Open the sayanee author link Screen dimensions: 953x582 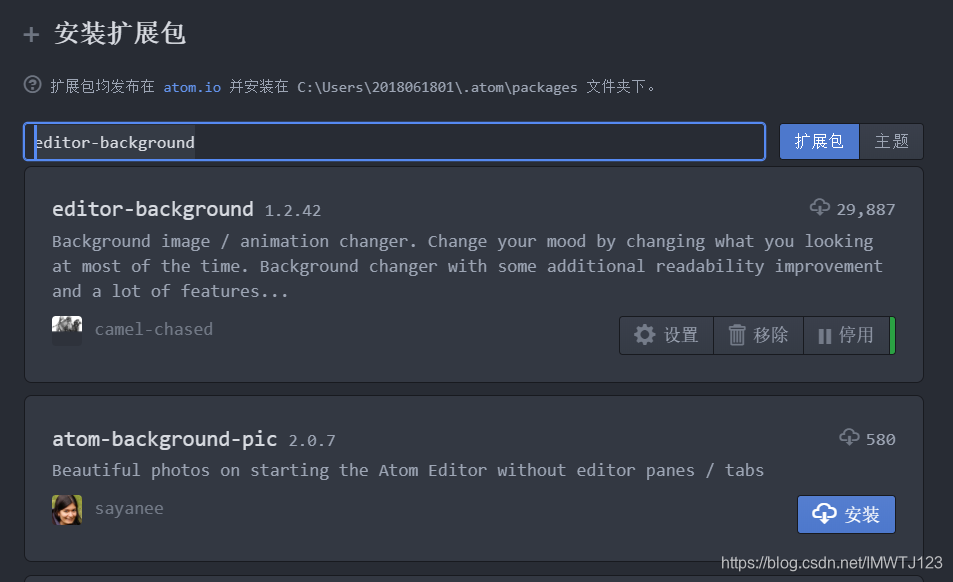tap(129, 508)
